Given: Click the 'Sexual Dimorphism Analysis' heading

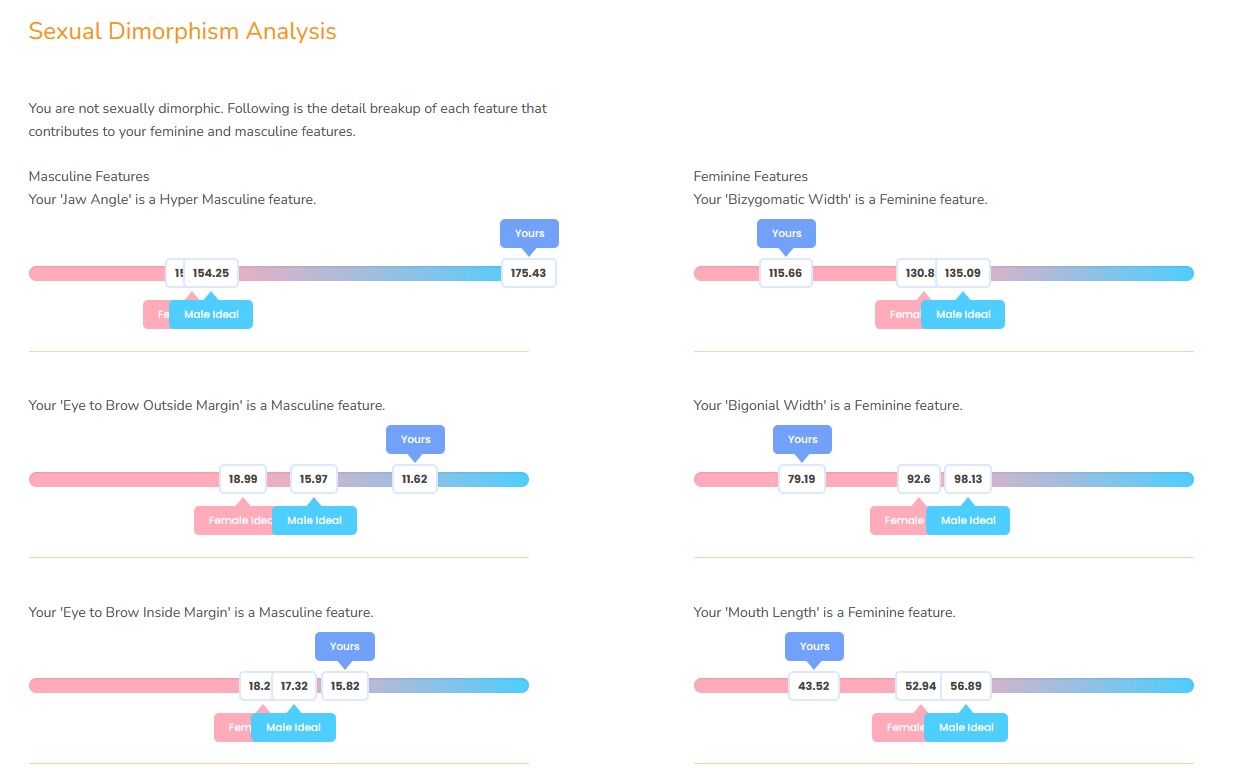Looking at the screenshot, I should click(182, 31).
